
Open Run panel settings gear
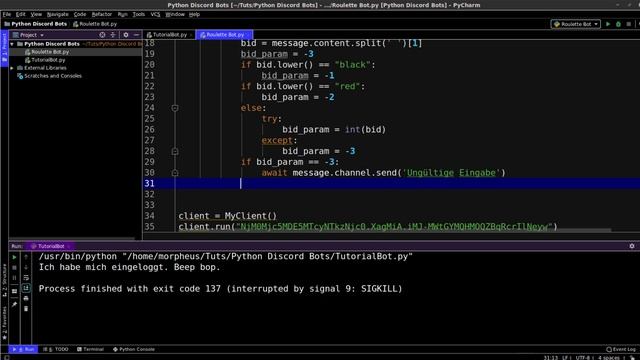(632, 246)
